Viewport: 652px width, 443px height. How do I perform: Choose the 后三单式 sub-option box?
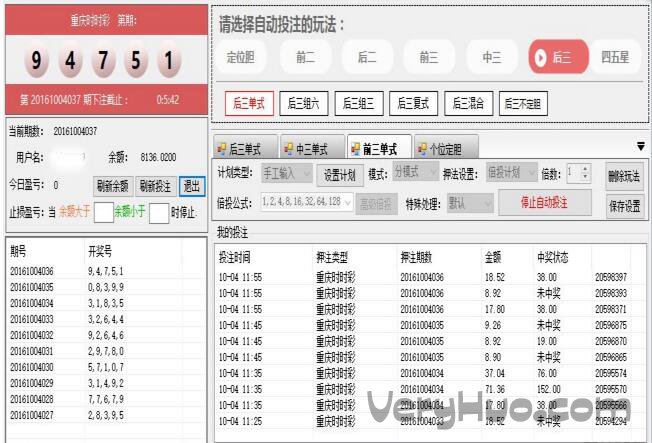249,103
